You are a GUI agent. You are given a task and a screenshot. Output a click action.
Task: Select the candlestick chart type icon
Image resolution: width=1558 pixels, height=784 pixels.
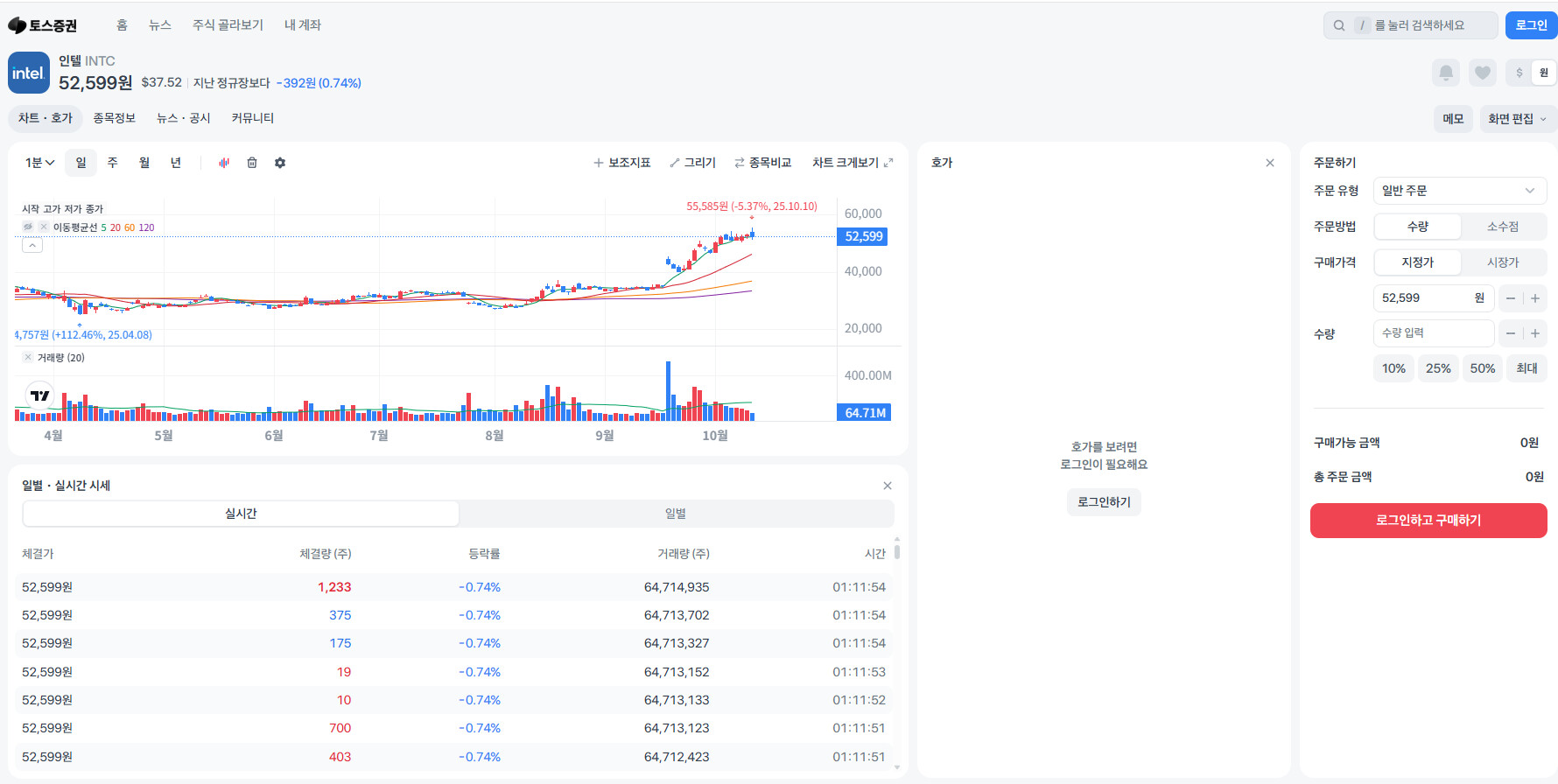point(224,163)
